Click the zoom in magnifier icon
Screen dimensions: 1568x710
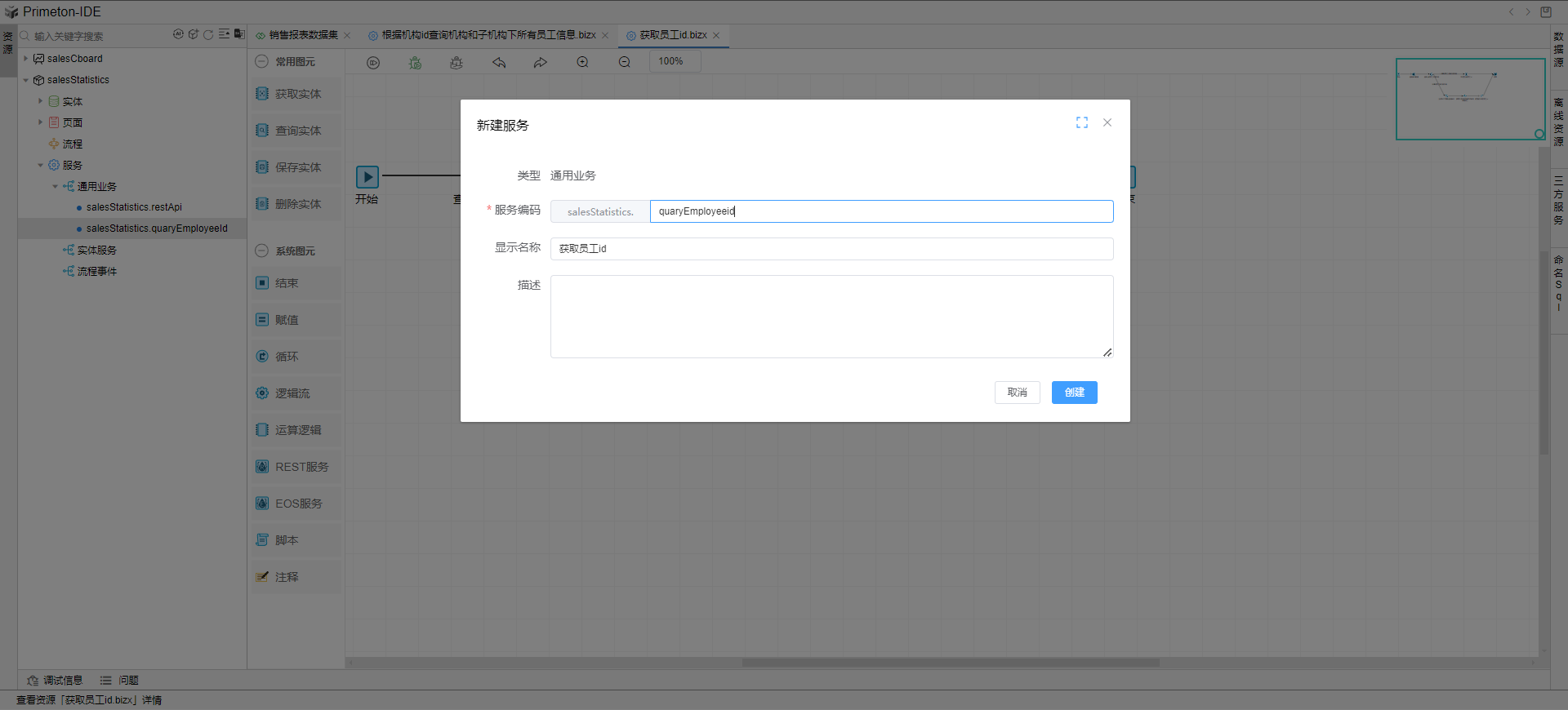(x=582, y=62)
